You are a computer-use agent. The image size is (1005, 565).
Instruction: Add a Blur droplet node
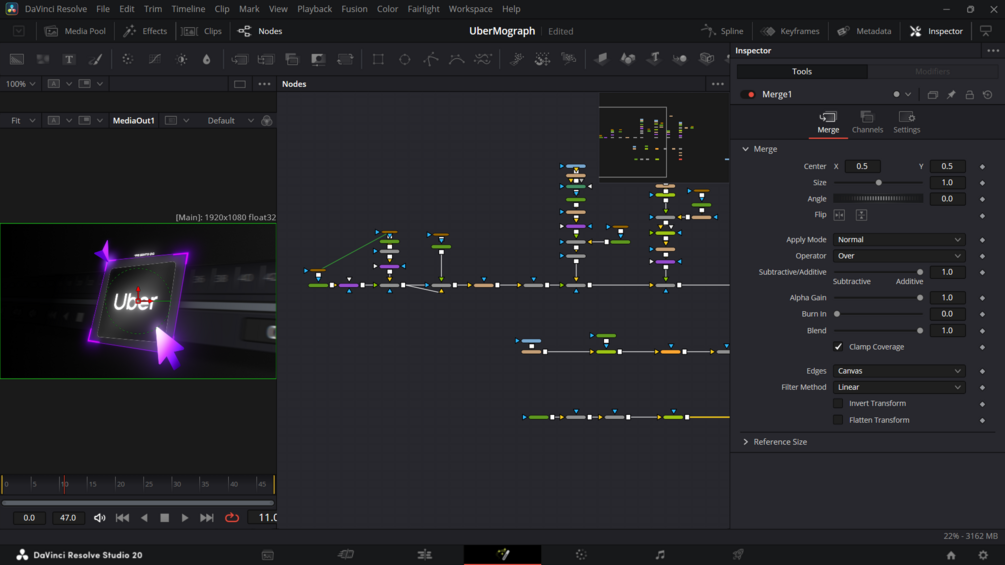tap(206, 59)
